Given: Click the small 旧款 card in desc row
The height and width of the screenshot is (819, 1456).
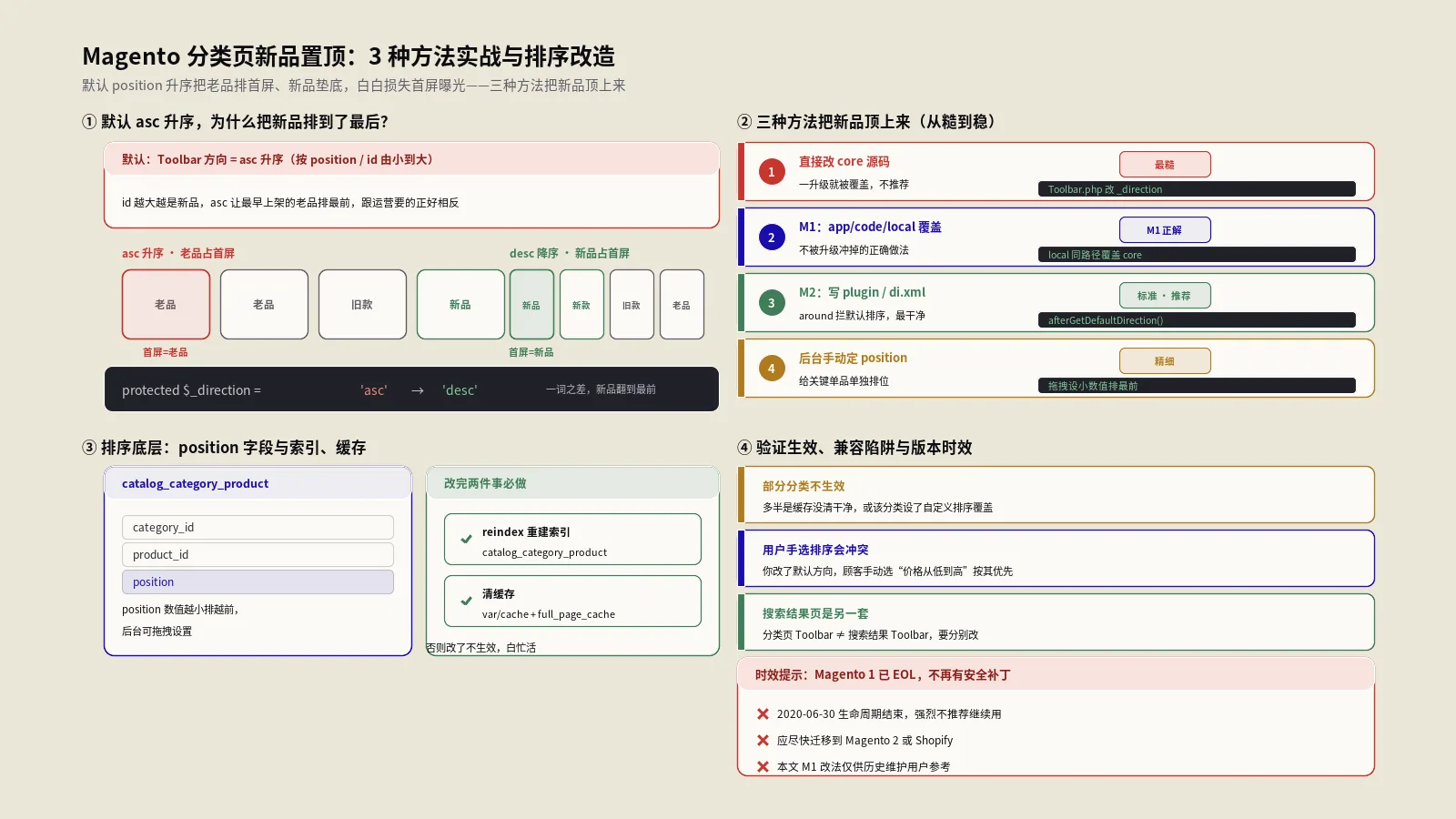Looking at the screenshot, I should coord(632,305).
